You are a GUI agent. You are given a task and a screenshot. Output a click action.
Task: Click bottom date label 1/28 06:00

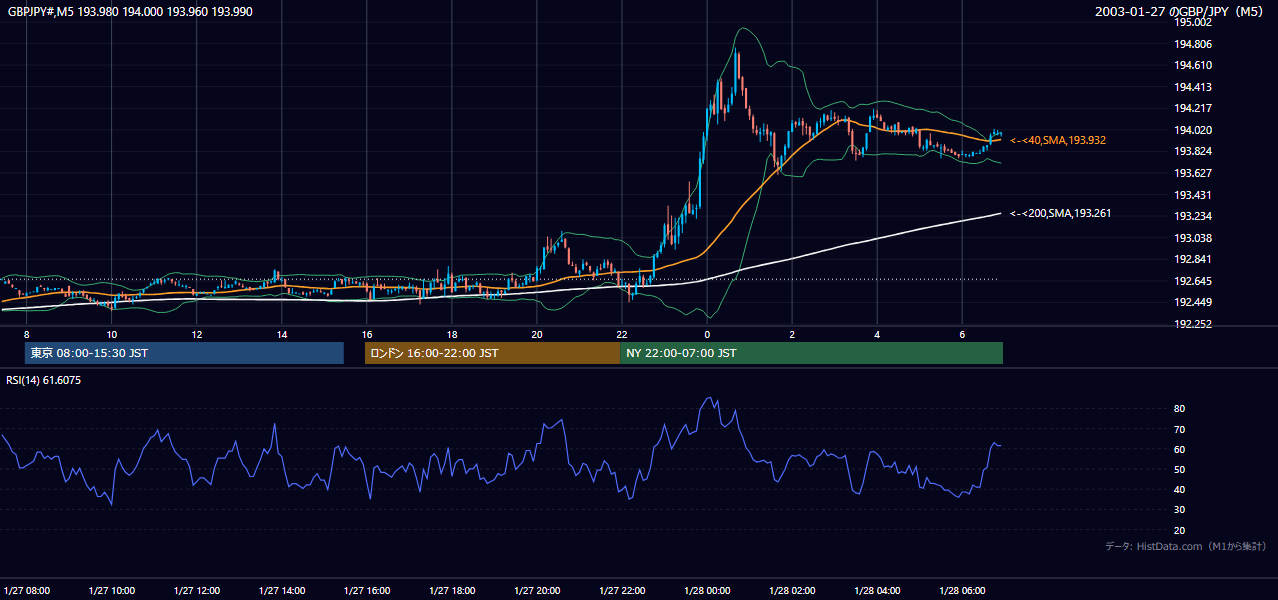pyautogui.click(x=962, y=590)
